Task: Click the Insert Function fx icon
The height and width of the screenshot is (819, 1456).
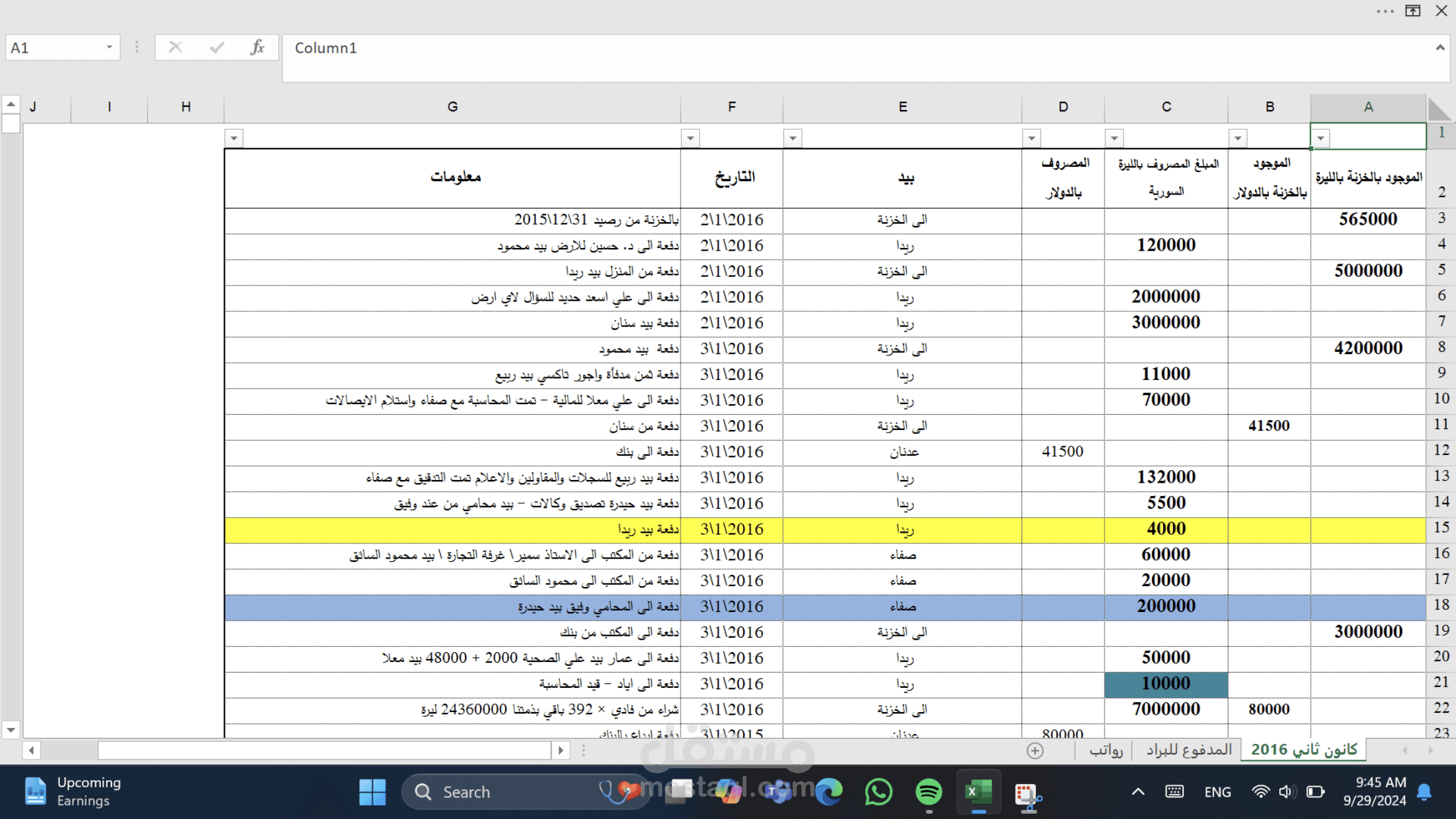Action: click(257, 47)
